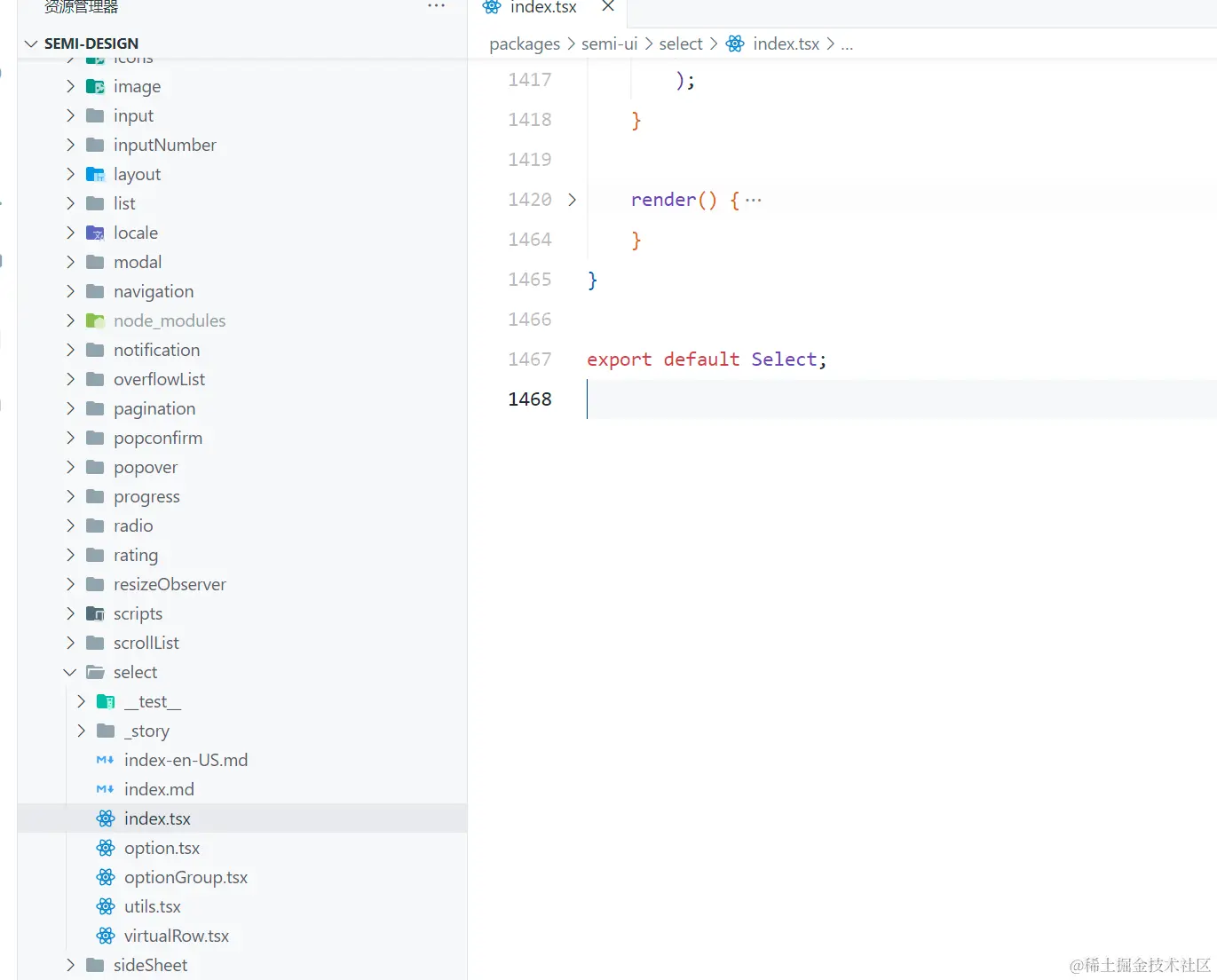Click the markdown icon beside index-en-US.md

(x=105, y=760)
